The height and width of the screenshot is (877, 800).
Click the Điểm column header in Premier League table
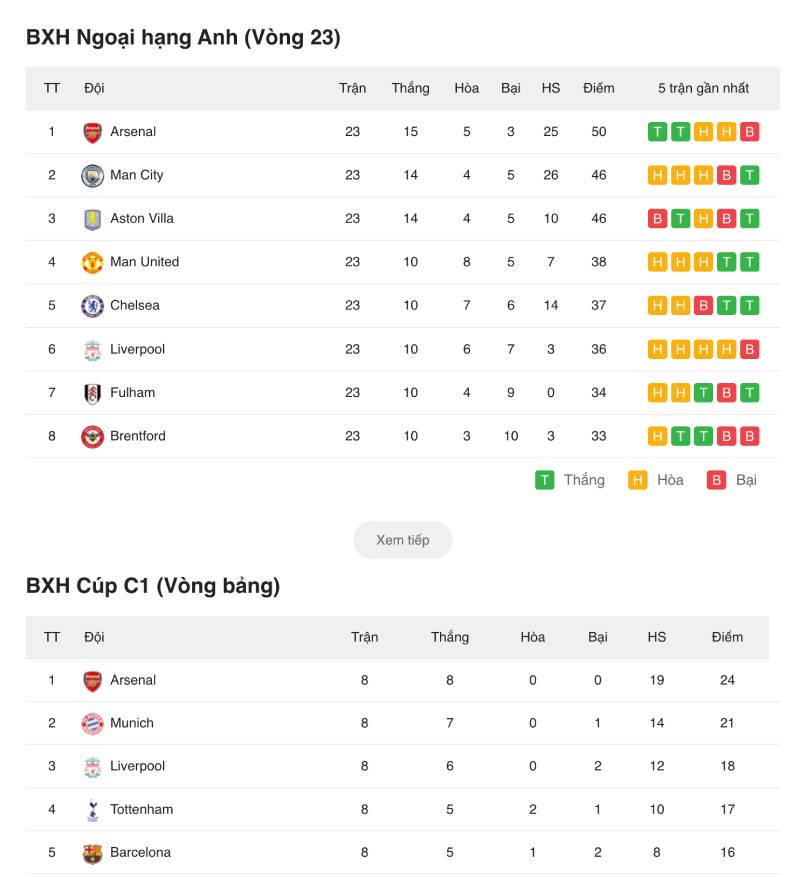[x=599, y=88]
